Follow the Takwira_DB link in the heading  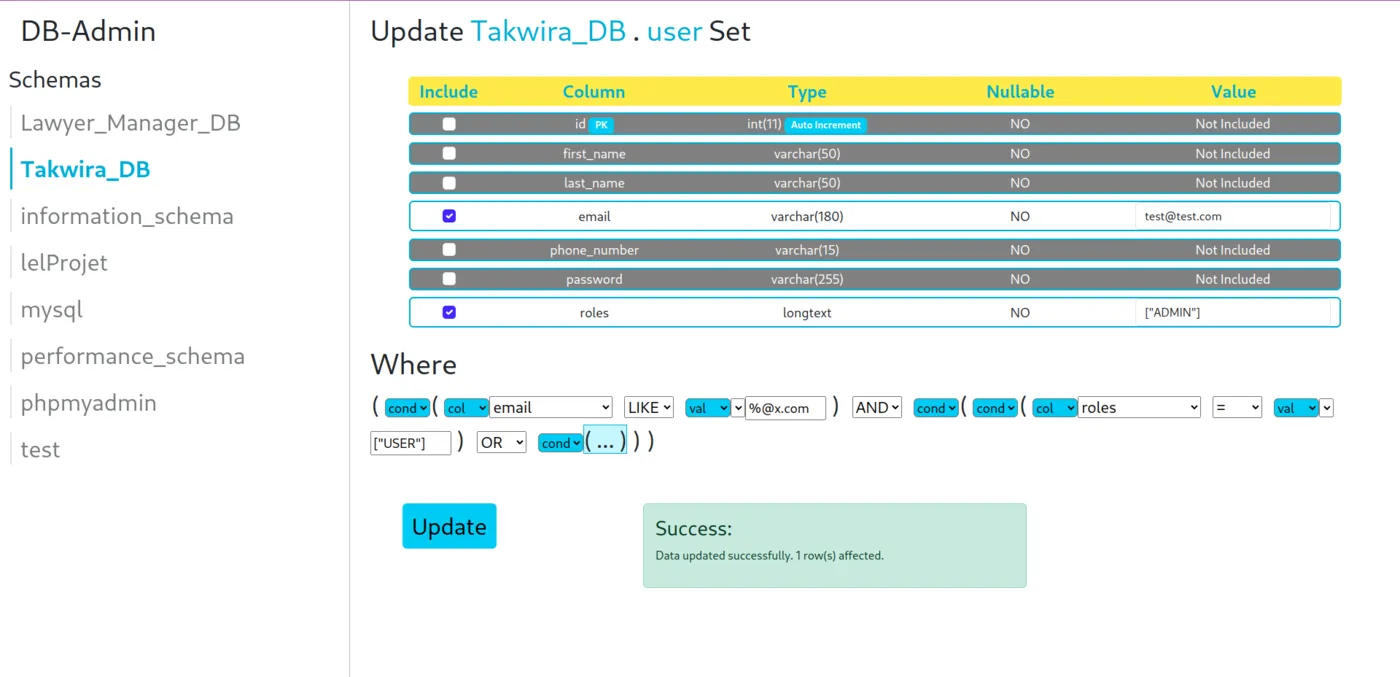click(549, 31)
